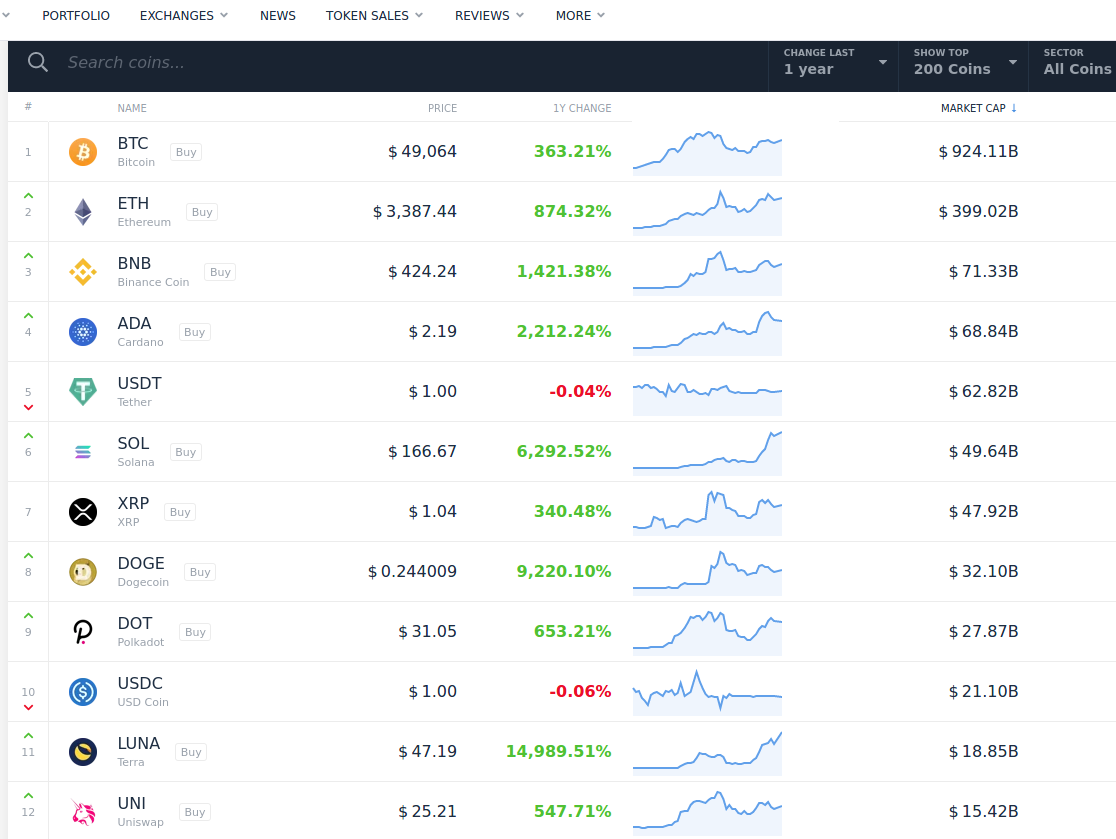Image resolution: width=1116 pixels, height=839 pixels.
Task: Expand the More menu
Action: [x=580, y=16]
